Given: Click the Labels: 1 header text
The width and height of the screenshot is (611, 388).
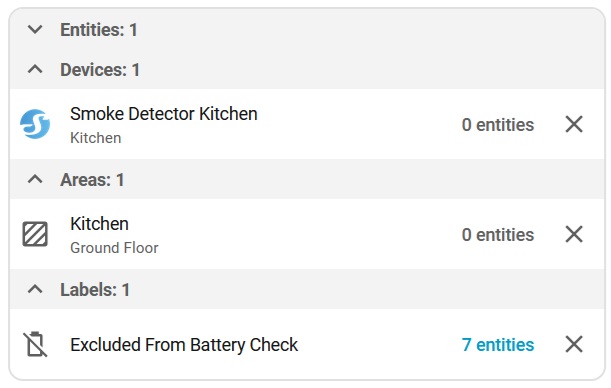Looking at the screenshot, I should (x=95, y=290).
